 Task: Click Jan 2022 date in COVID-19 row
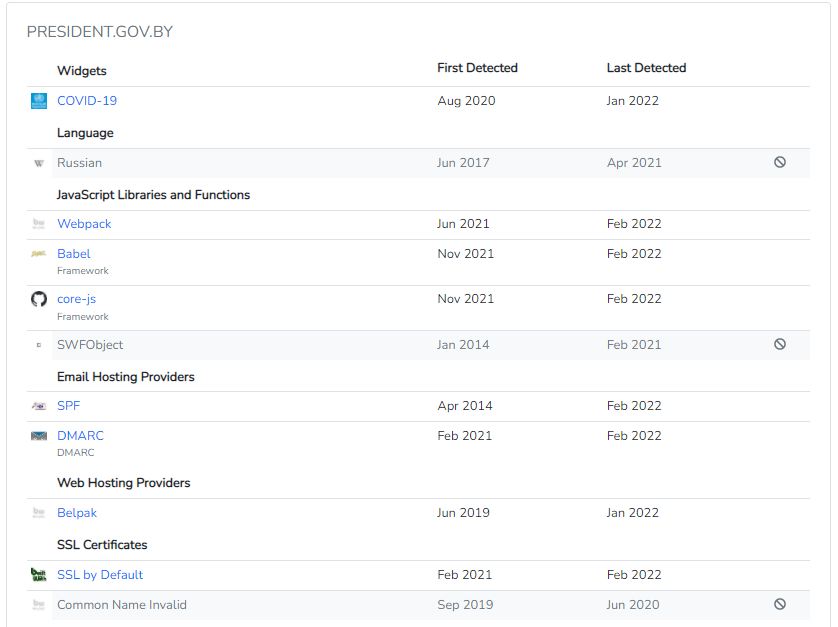632,100
